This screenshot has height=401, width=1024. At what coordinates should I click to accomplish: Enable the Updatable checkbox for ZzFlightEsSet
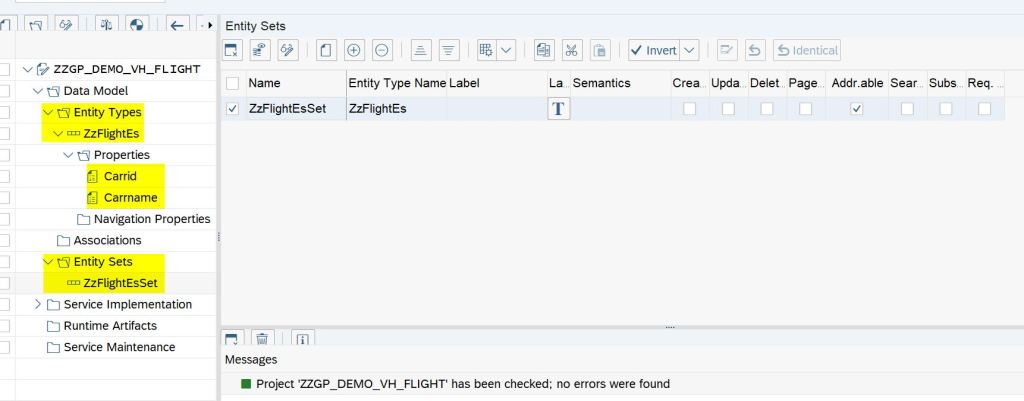(728, 109)
